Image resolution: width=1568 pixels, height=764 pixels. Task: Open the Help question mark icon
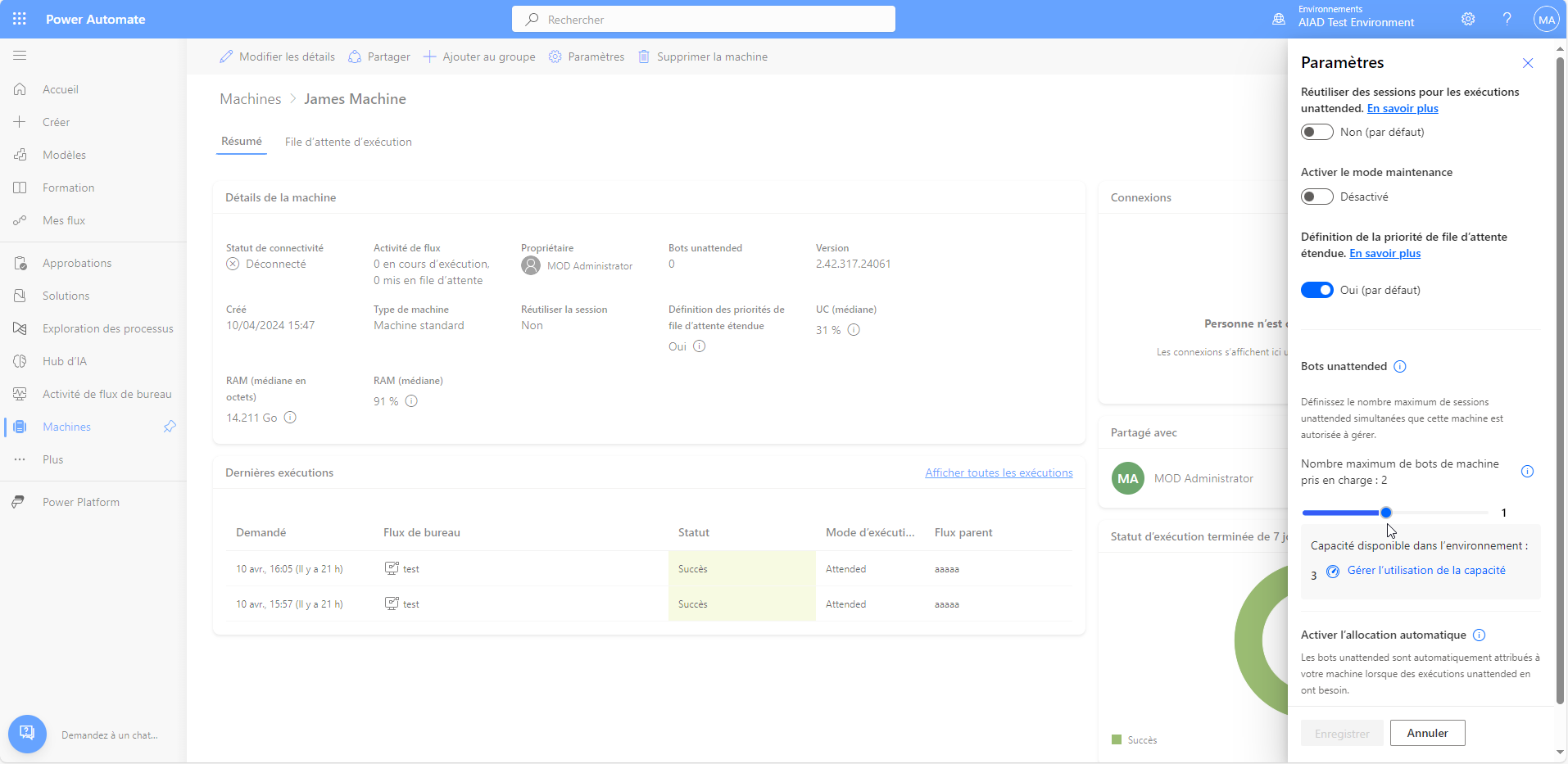[1507, 19]
